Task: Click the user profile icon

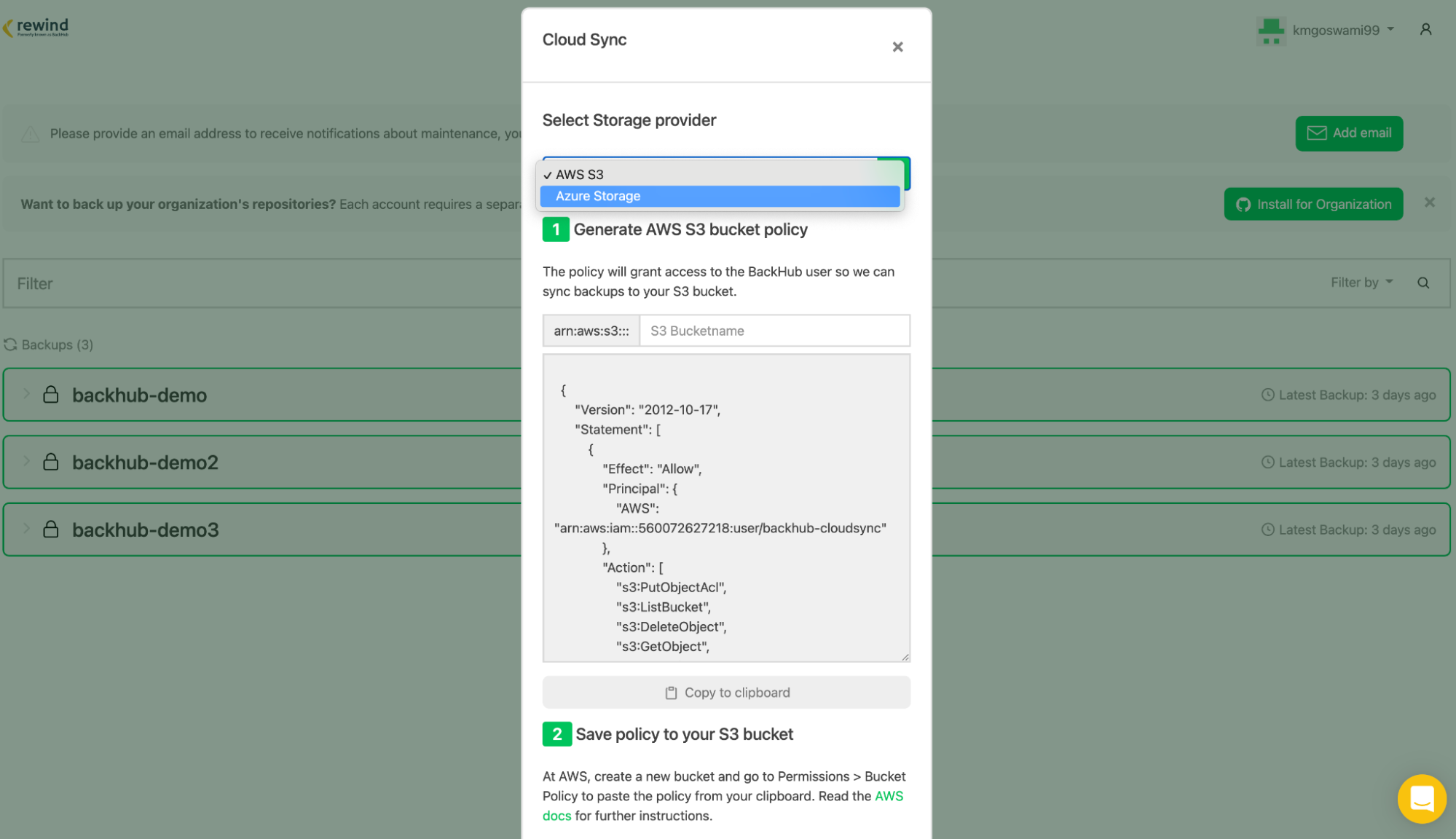Action: [1426, 29]
